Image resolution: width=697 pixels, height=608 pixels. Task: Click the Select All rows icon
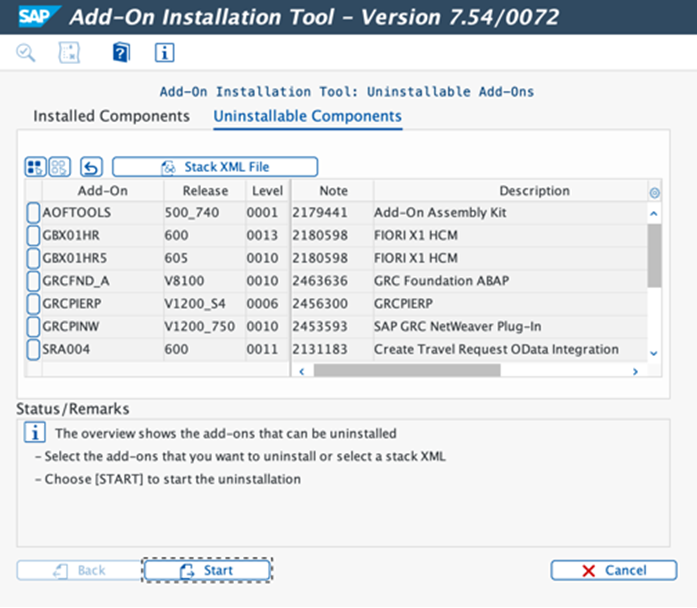pyautogui.click(x=35, y=168)
